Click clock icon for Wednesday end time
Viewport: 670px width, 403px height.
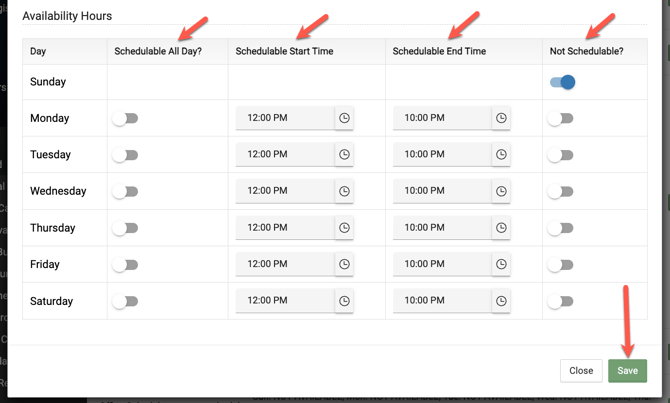[x=501, y=191]
